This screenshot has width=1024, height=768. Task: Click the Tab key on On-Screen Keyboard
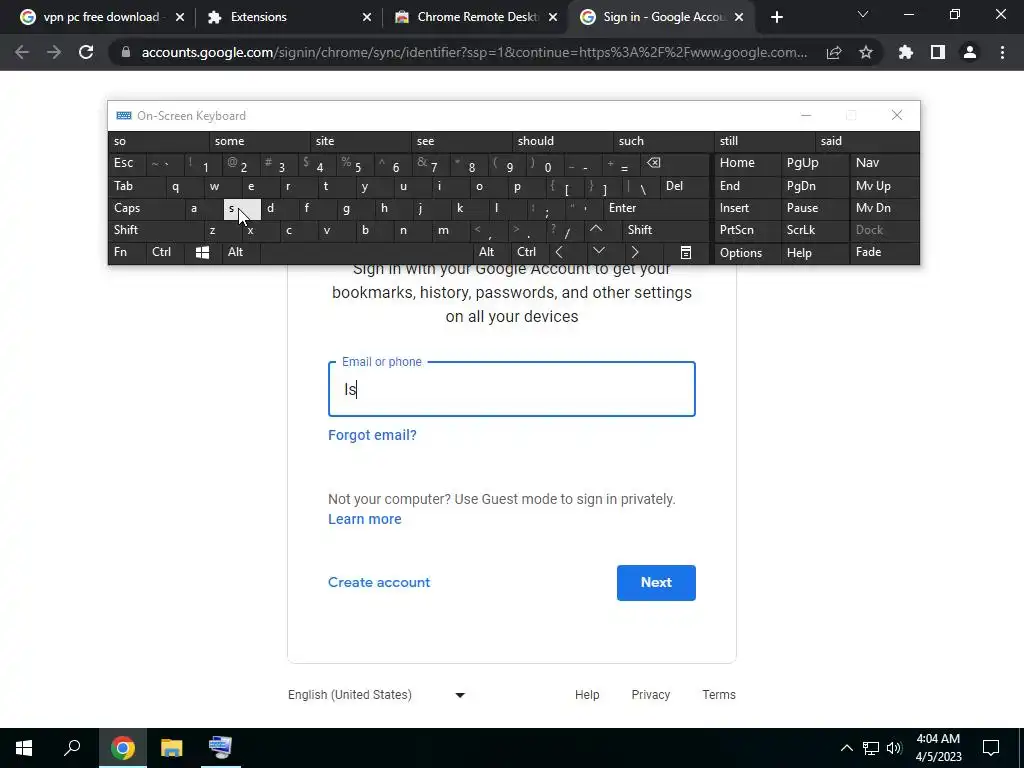136,186
